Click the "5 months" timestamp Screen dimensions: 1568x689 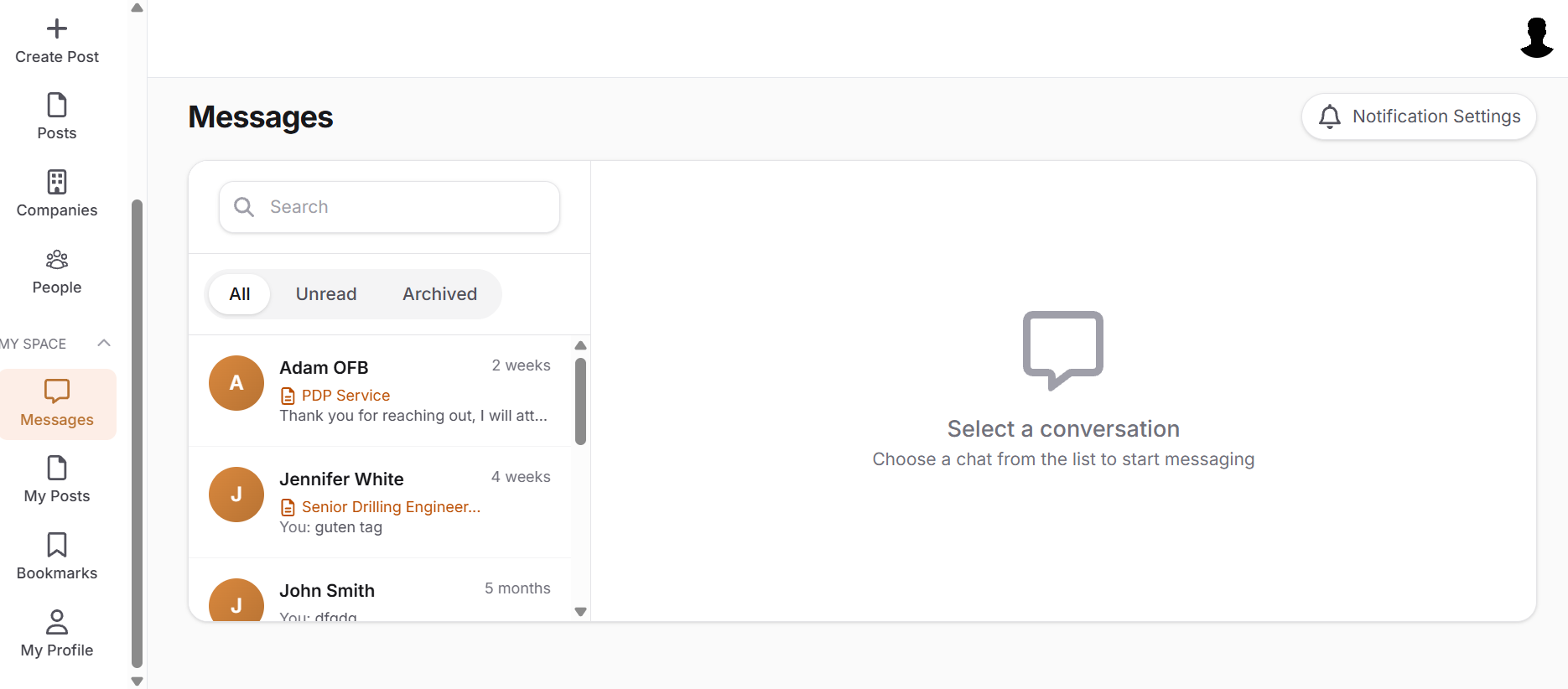[x=517, y=588]
